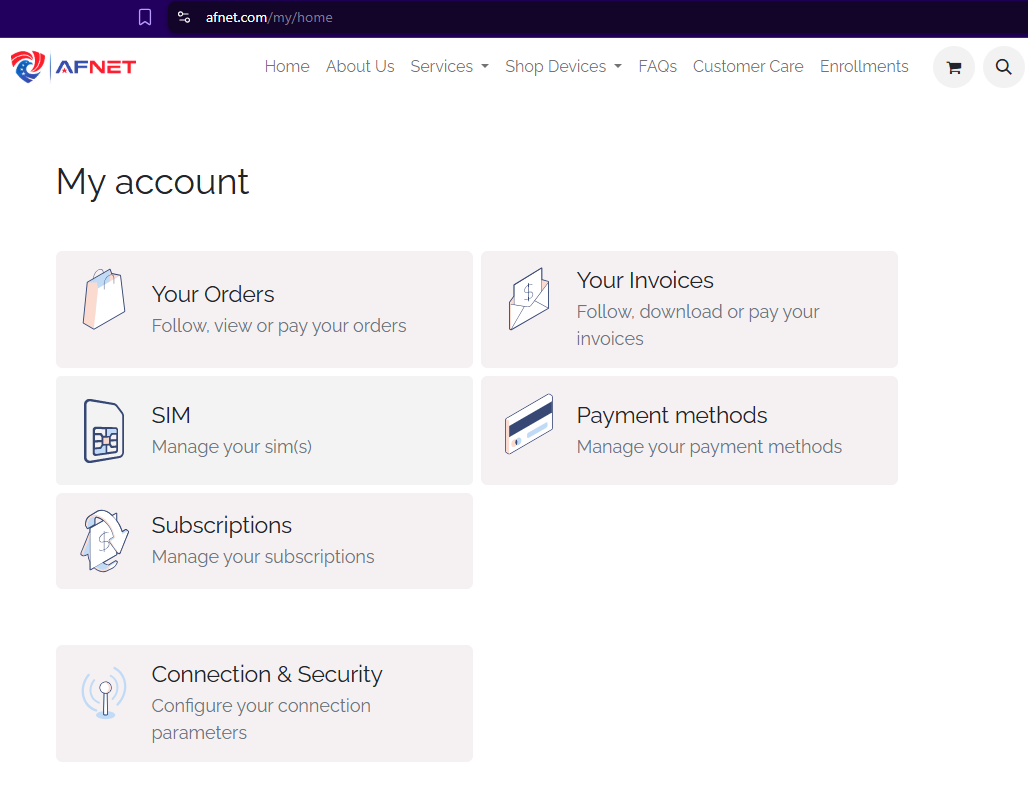Visit the Customer Care page
Image resolution: width=1028 pixels, height=797 pixels.
coord(748,67)
